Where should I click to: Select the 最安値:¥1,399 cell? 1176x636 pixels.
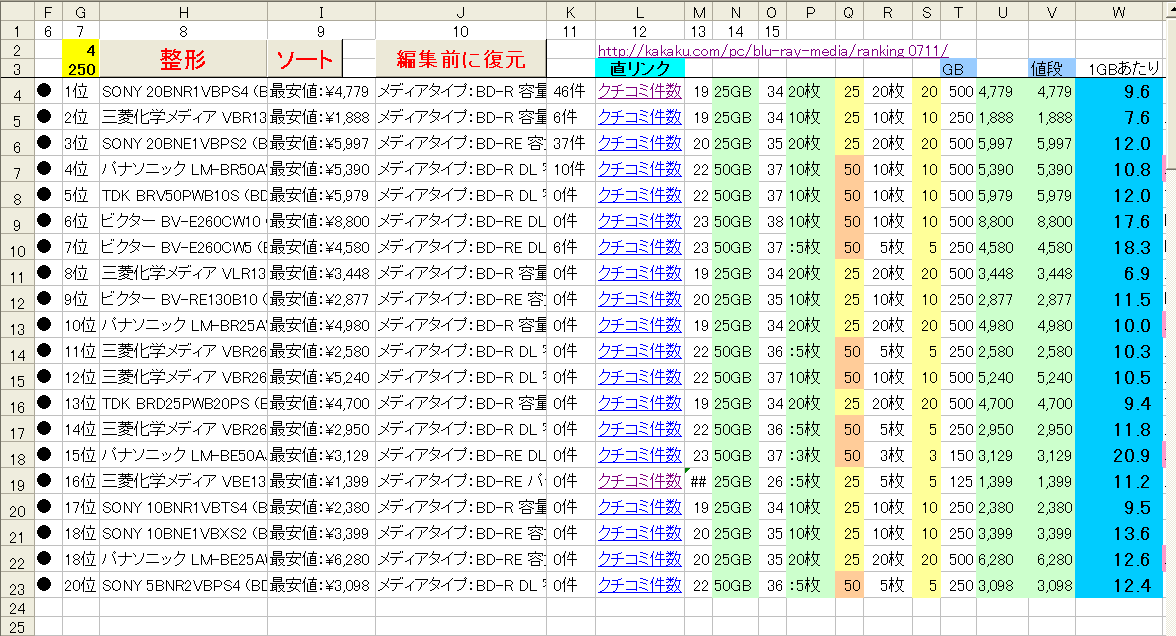[321, 481]
